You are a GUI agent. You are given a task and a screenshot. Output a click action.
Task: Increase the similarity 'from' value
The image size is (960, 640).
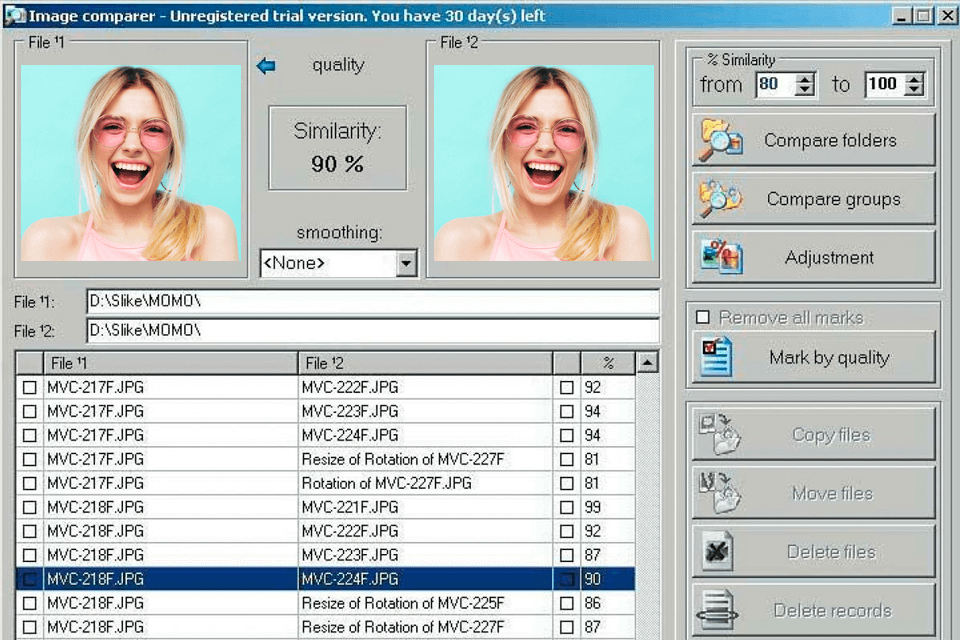pyautogui.click(x=806, y=78)
